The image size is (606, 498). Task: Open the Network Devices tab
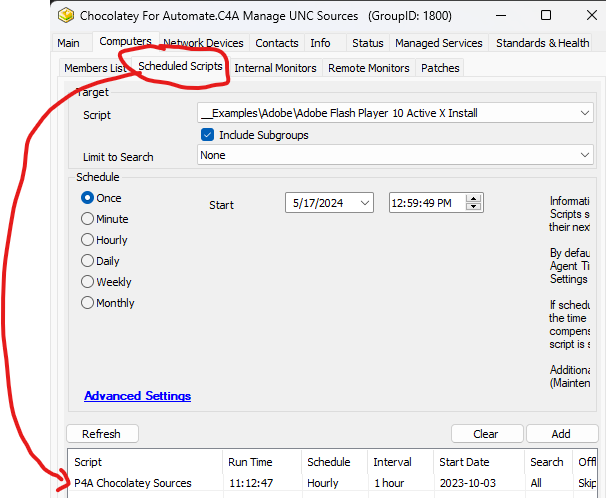coord(203,43)
